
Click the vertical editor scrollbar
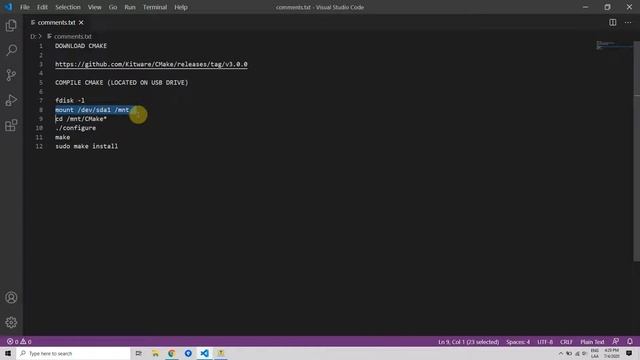coord(636,151)
